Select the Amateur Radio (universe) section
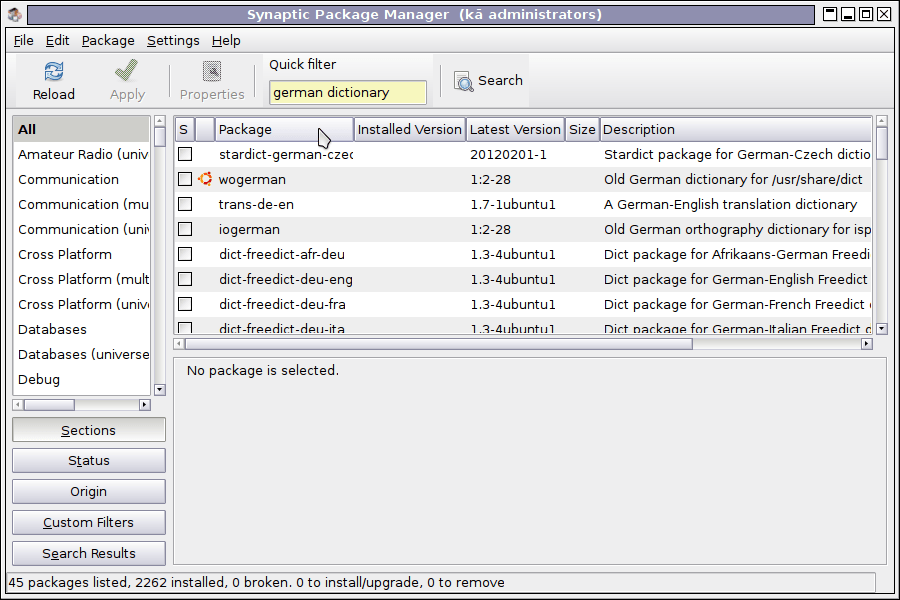This screenshot has height=600, width=900. 81,154
